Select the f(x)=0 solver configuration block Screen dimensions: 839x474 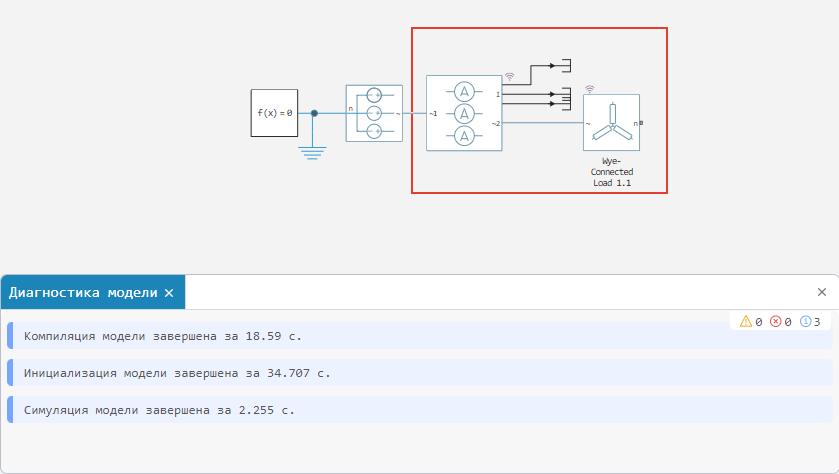pyautogui.click(x=274, y=113)
